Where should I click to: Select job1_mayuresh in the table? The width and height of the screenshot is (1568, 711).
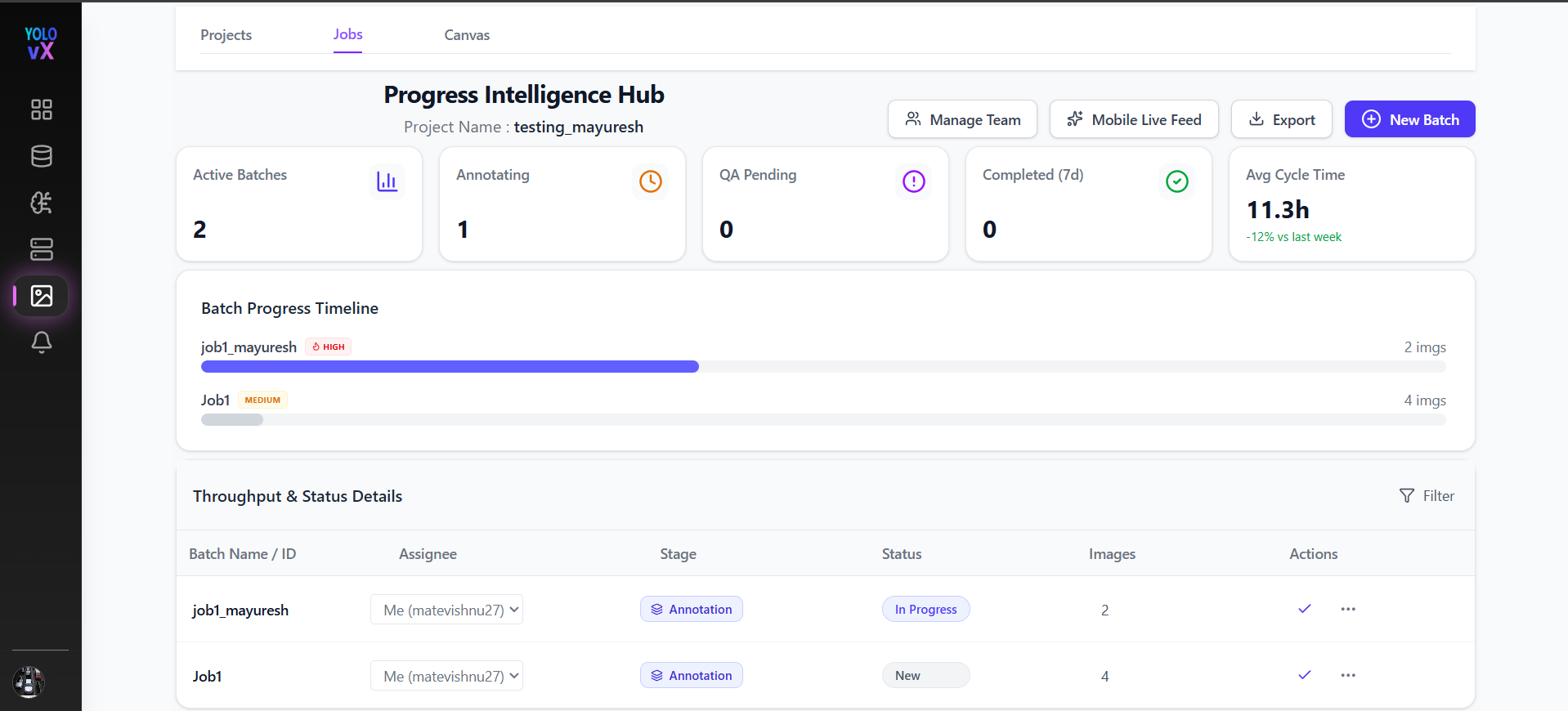click(x=240, y=610)
